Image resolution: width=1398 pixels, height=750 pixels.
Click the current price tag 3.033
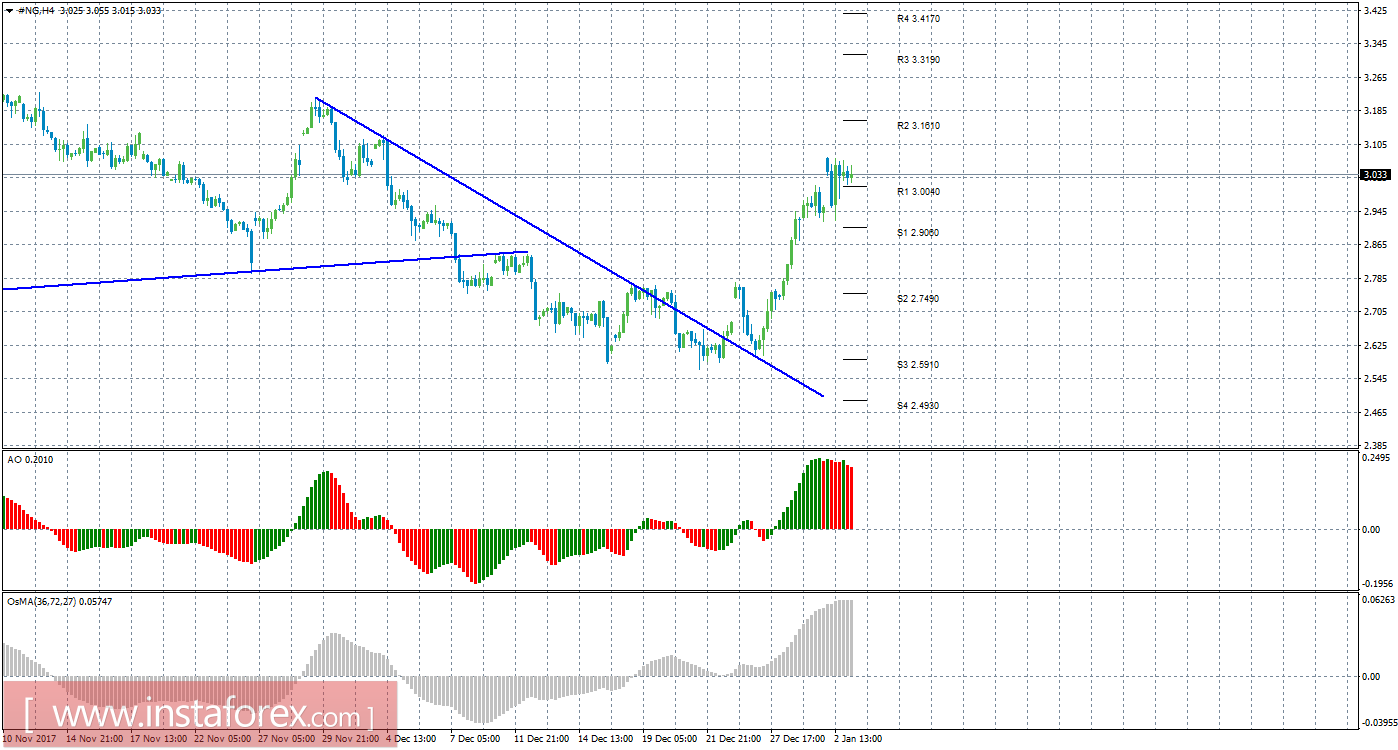pos(1376,175)
